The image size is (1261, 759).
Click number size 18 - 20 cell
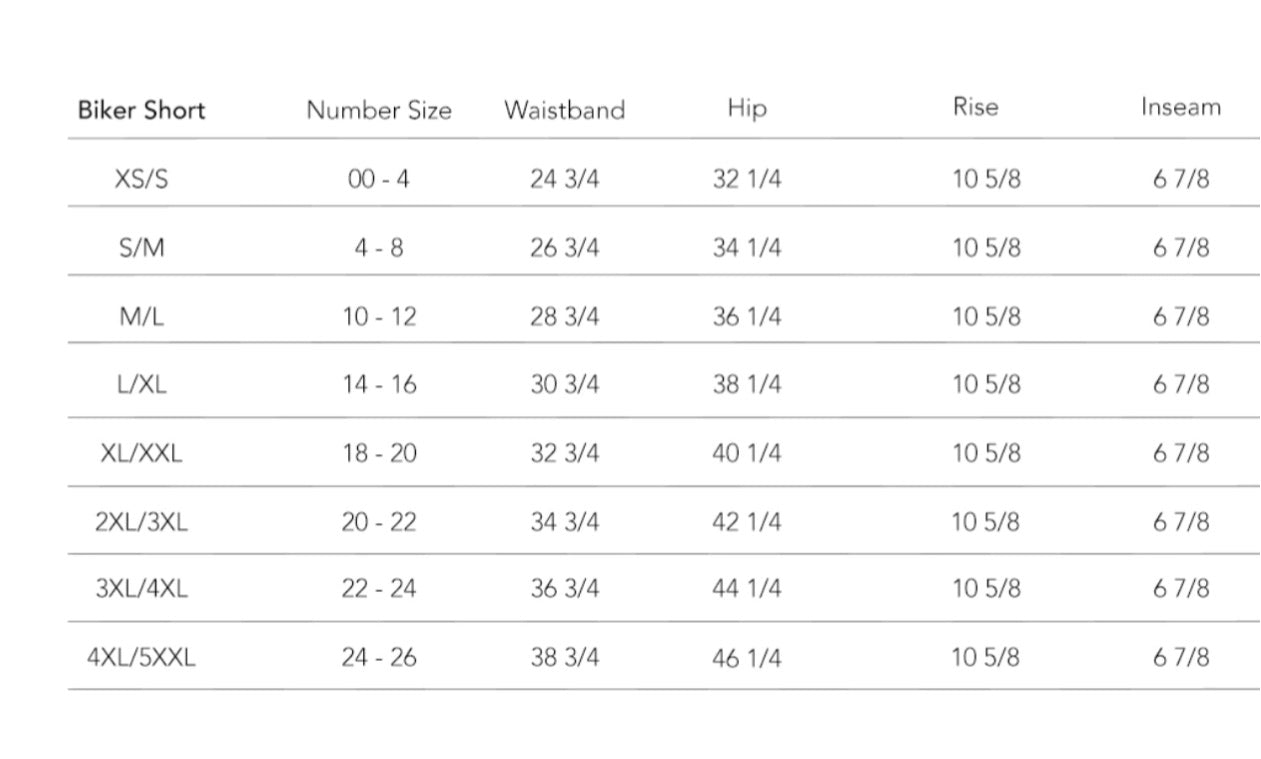point(378,453)
